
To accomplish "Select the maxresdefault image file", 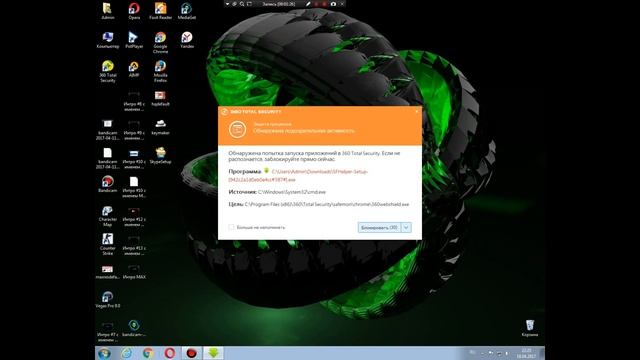I will 108,272.
